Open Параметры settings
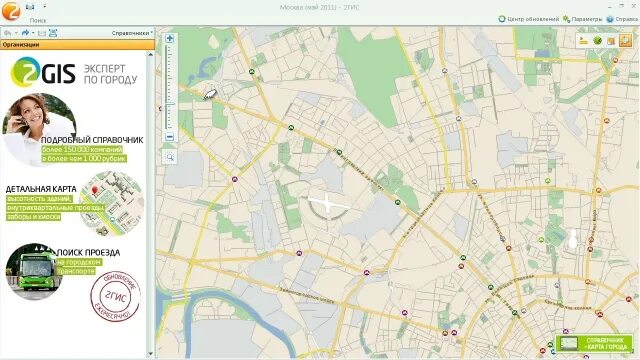The width and height of the screenshot is (640, 360). (582, 19)
